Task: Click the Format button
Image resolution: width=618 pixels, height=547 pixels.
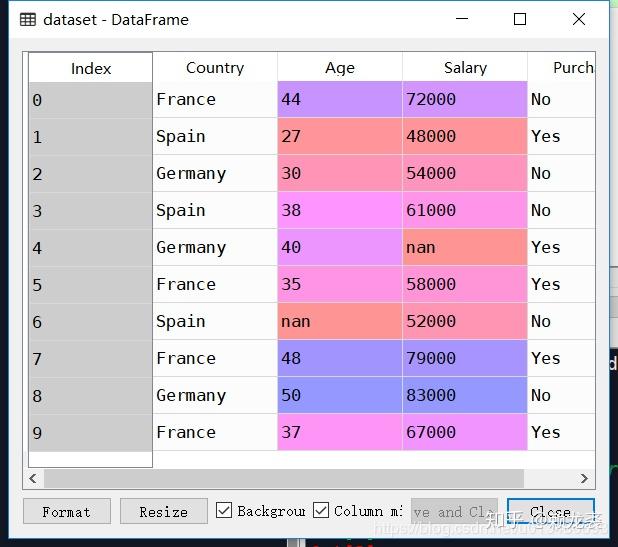Action: click(67, 511)
